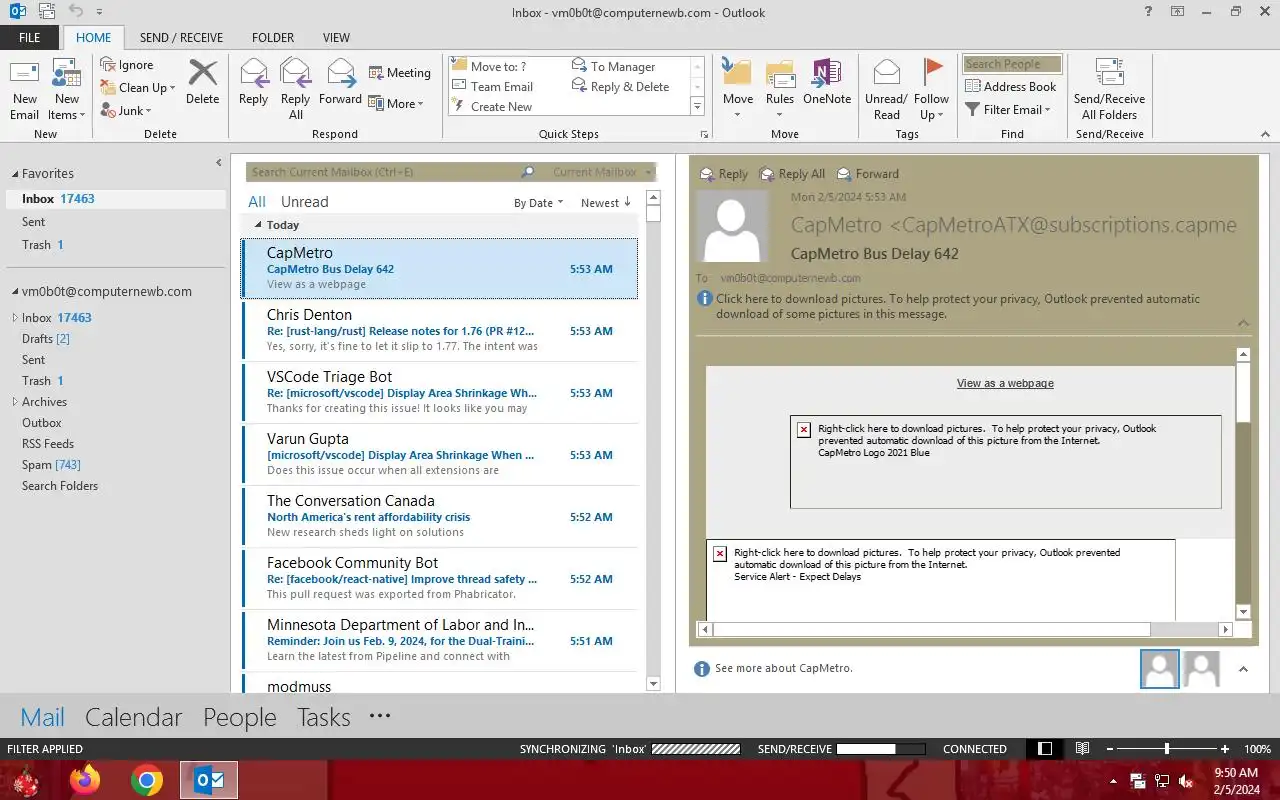
Task: Select the To Manager quick step
Action: coord(614,67)
